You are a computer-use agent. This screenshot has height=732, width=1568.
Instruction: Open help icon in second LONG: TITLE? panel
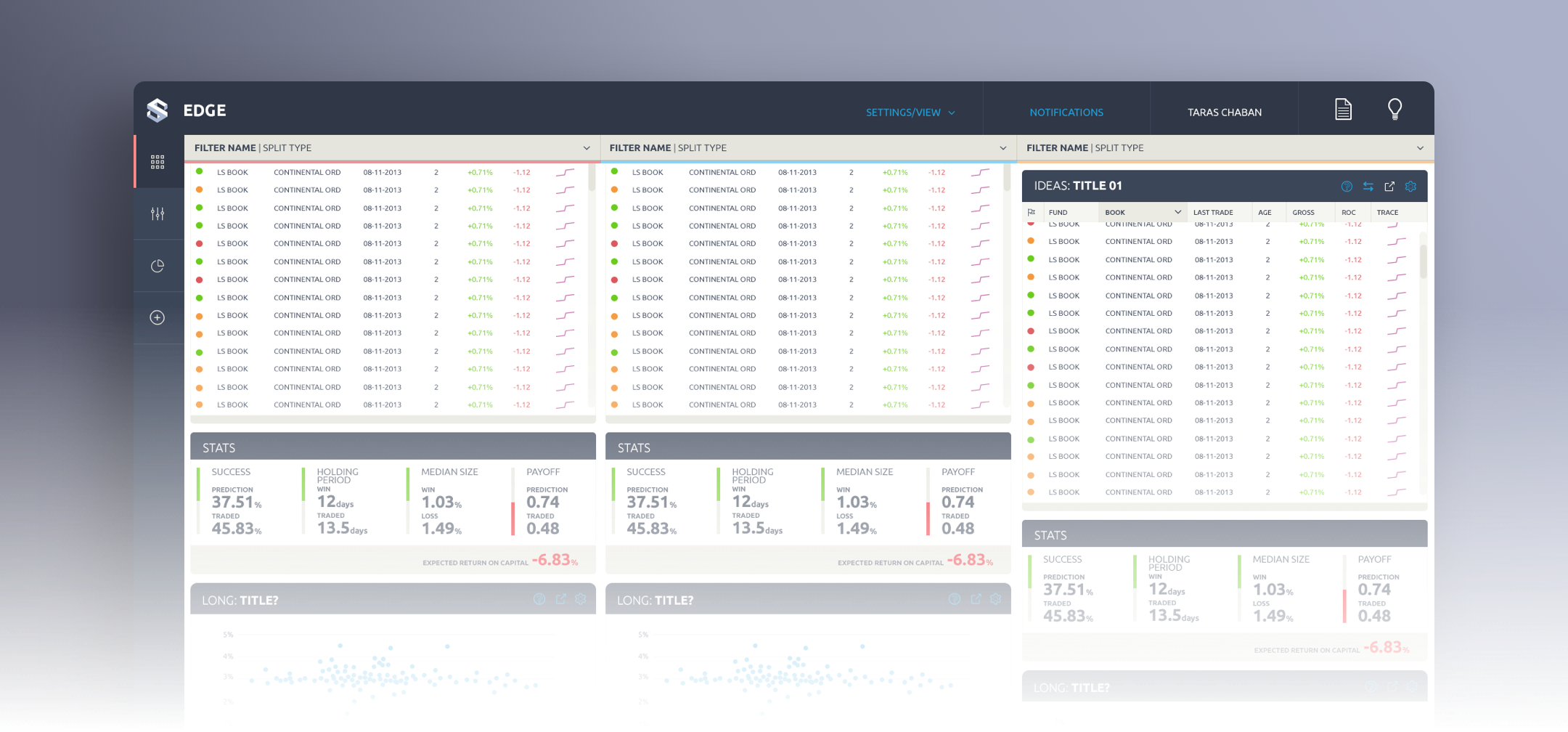[x=955, y=599]
